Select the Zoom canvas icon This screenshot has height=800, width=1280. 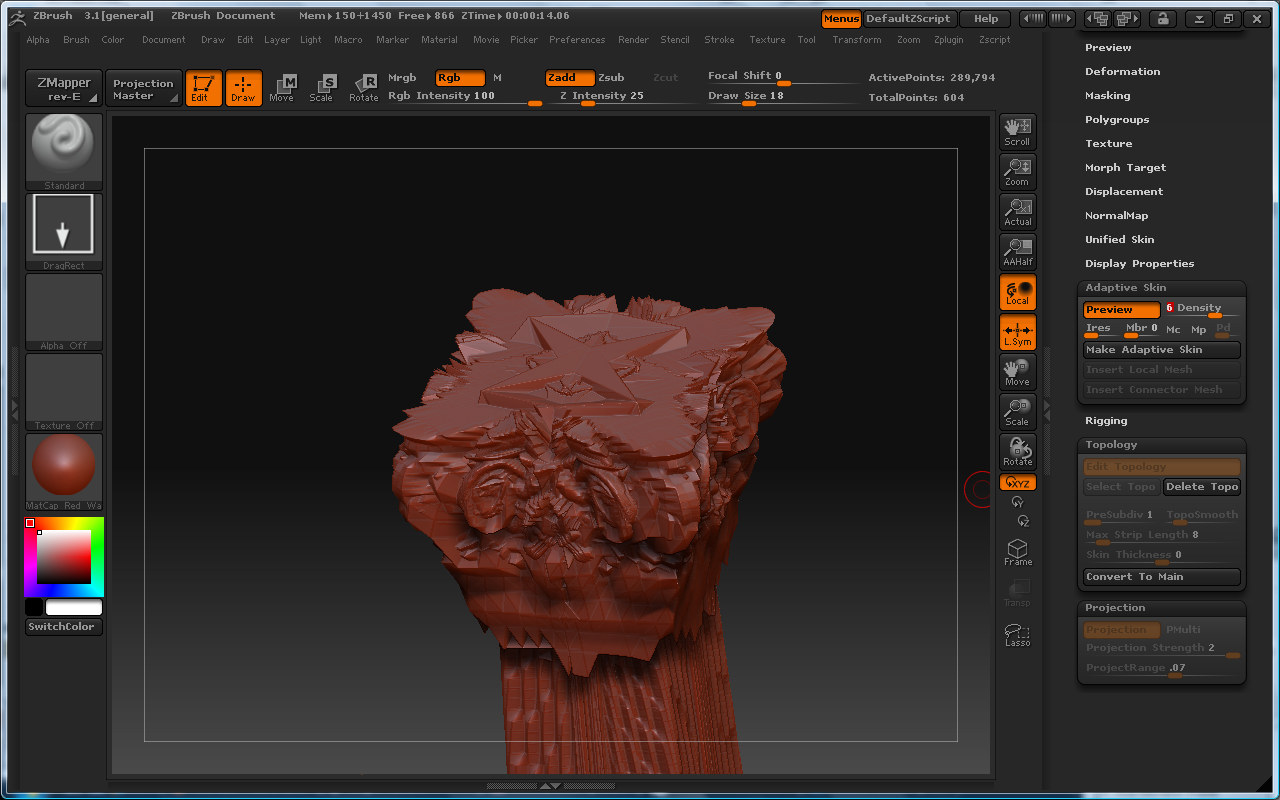(1018, 171)
